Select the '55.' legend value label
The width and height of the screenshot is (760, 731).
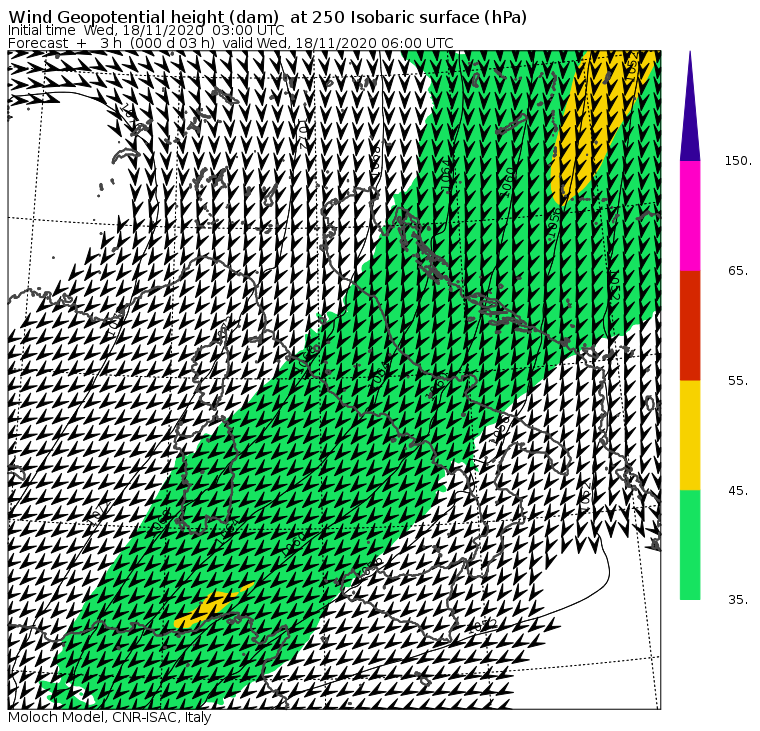[738, 381]
